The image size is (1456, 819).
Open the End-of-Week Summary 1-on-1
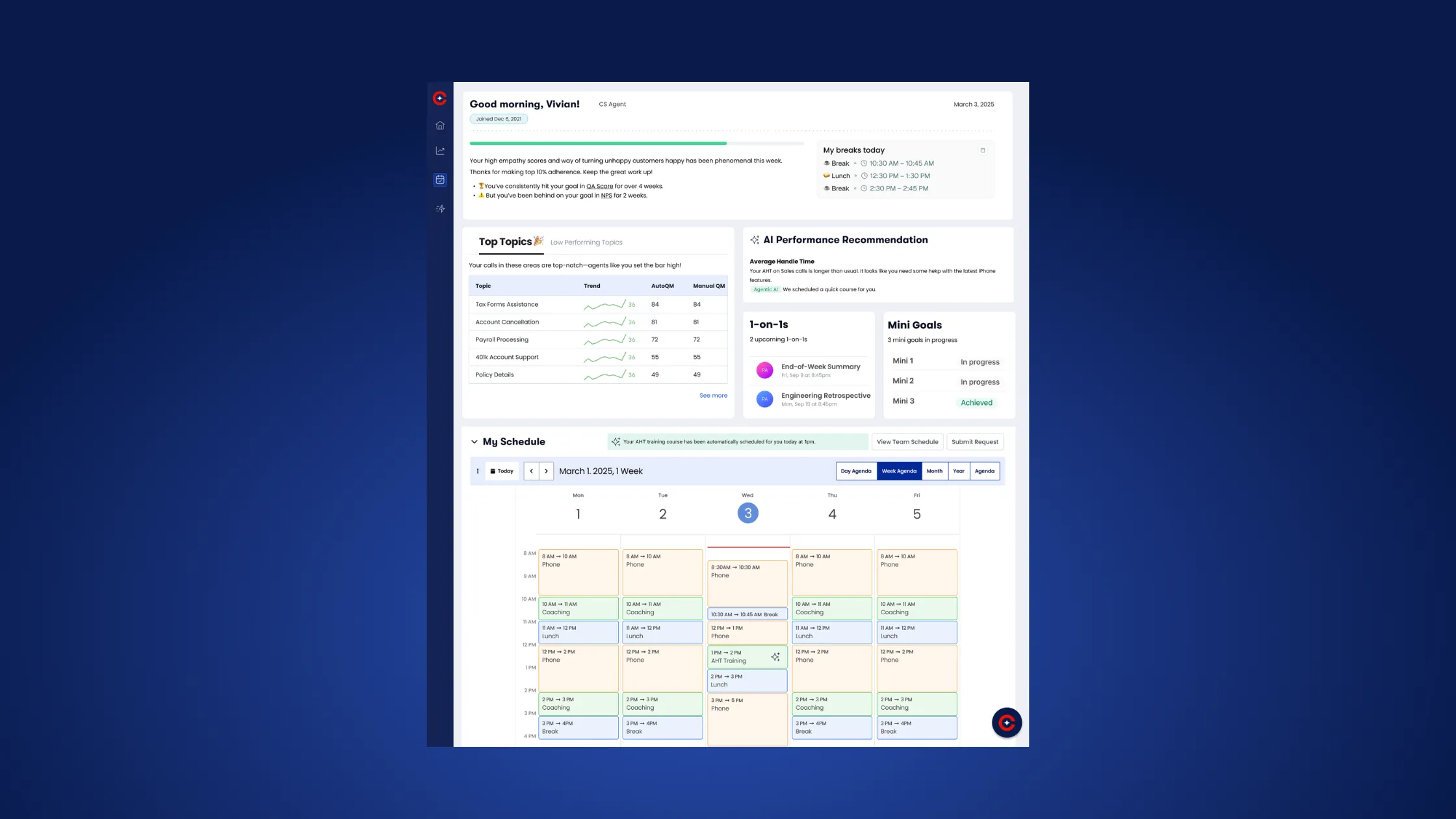pos(820,367)
